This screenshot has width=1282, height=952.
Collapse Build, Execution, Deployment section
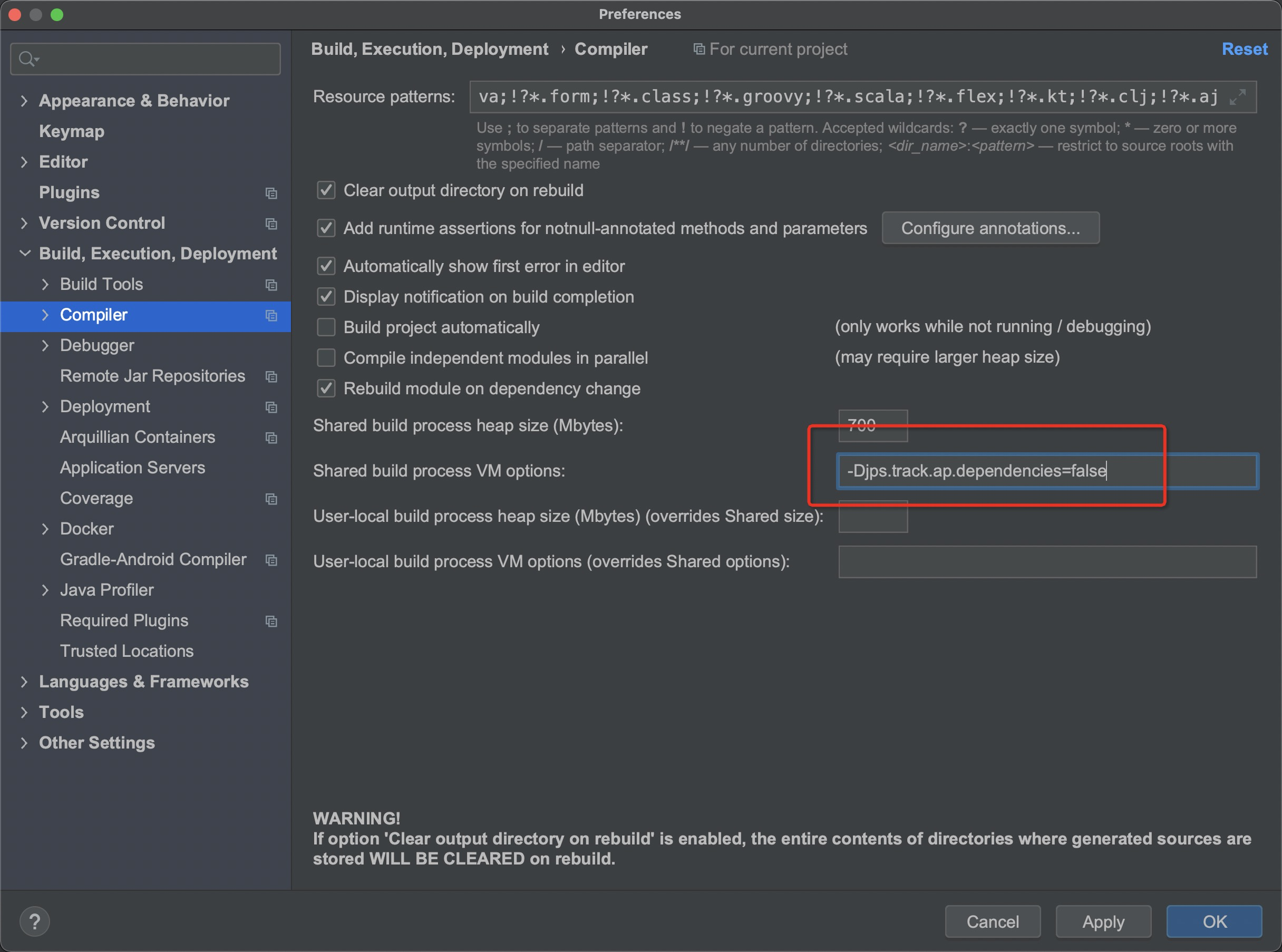click(24, 254)
